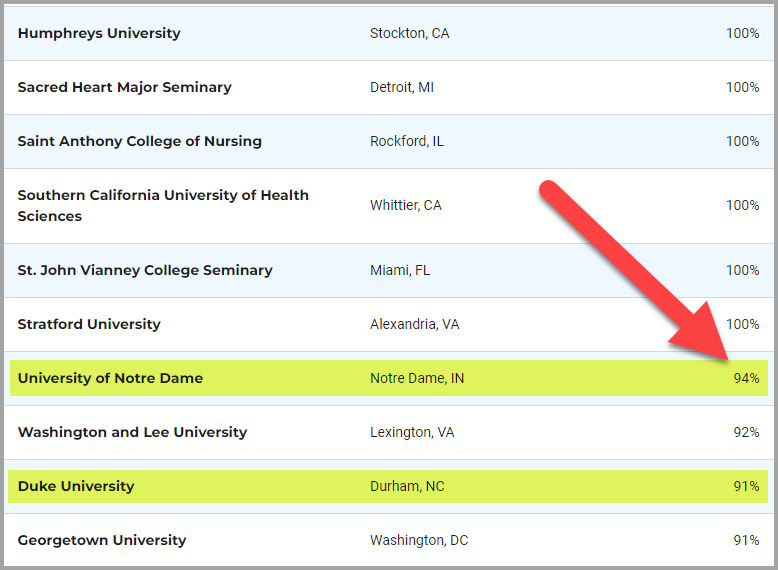The width and height of the screenshot is (778, 570).
Task: Click the Alexandria, VA location cell
Action: click(x=415, y=324)
